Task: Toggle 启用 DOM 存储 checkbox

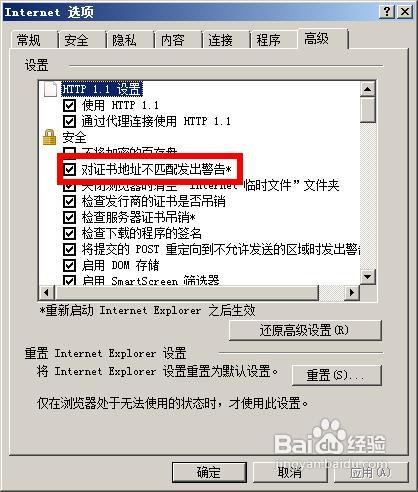Action: [69, 266]
